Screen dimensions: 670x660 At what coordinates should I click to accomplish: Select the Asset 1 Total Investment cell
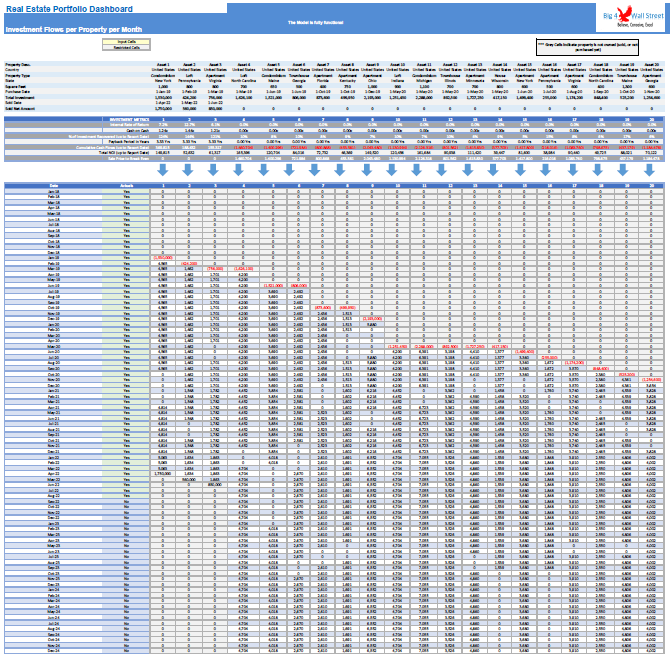coord(163,97)
